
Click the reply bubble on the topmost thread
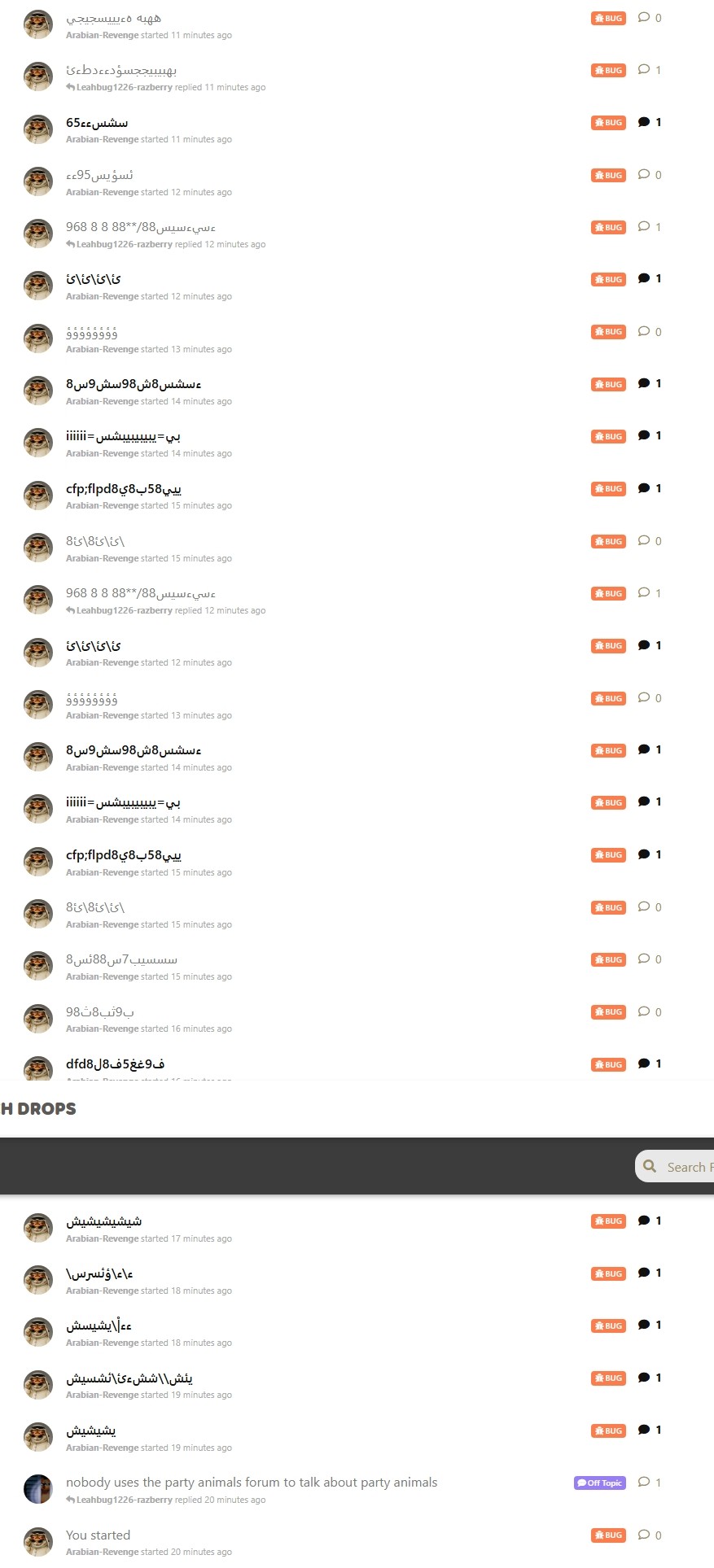650,17
